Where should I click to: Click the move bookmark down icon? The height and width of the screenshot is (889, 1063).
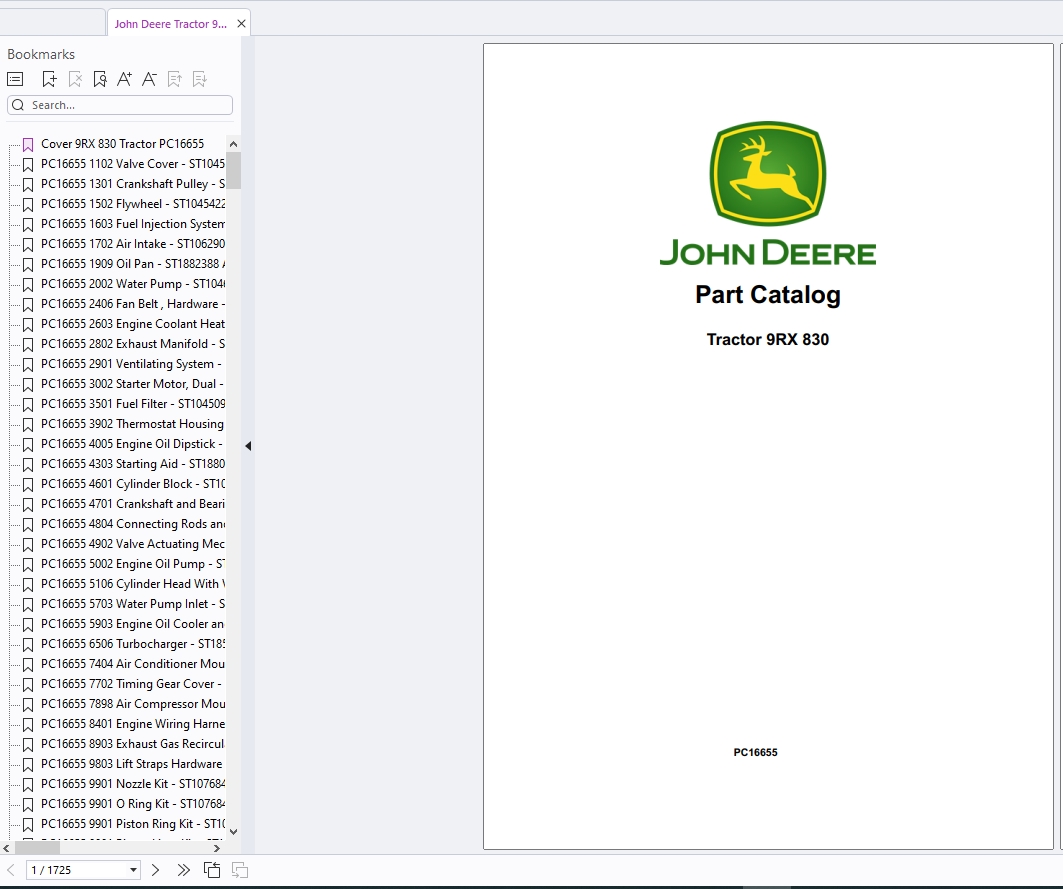point(199,79)
